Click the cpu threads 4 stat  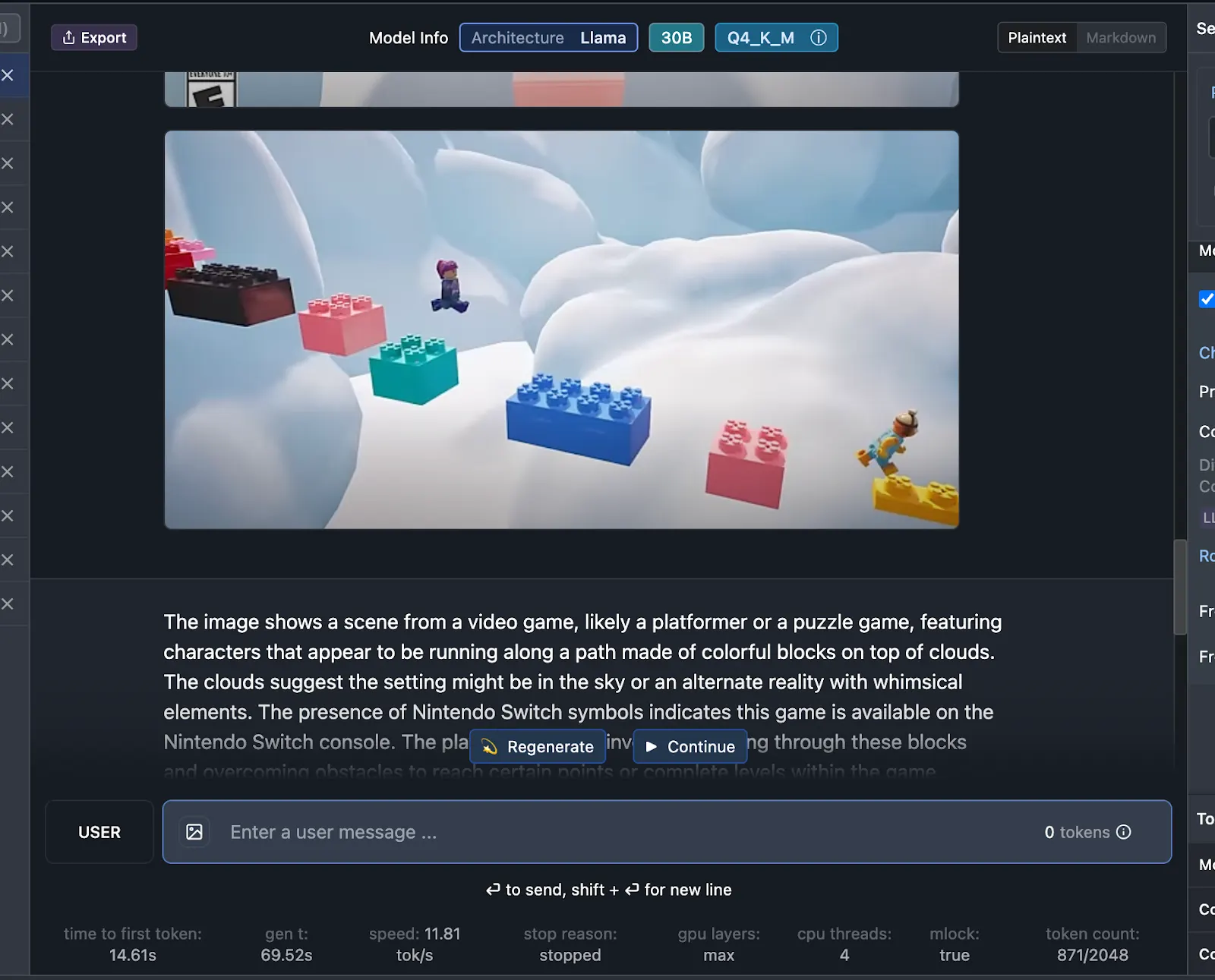pos(844,944)
